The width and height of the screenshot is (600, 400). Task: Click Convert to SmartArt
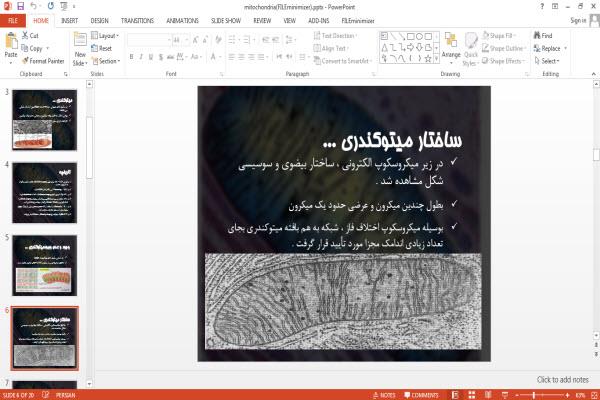point(343,61)
